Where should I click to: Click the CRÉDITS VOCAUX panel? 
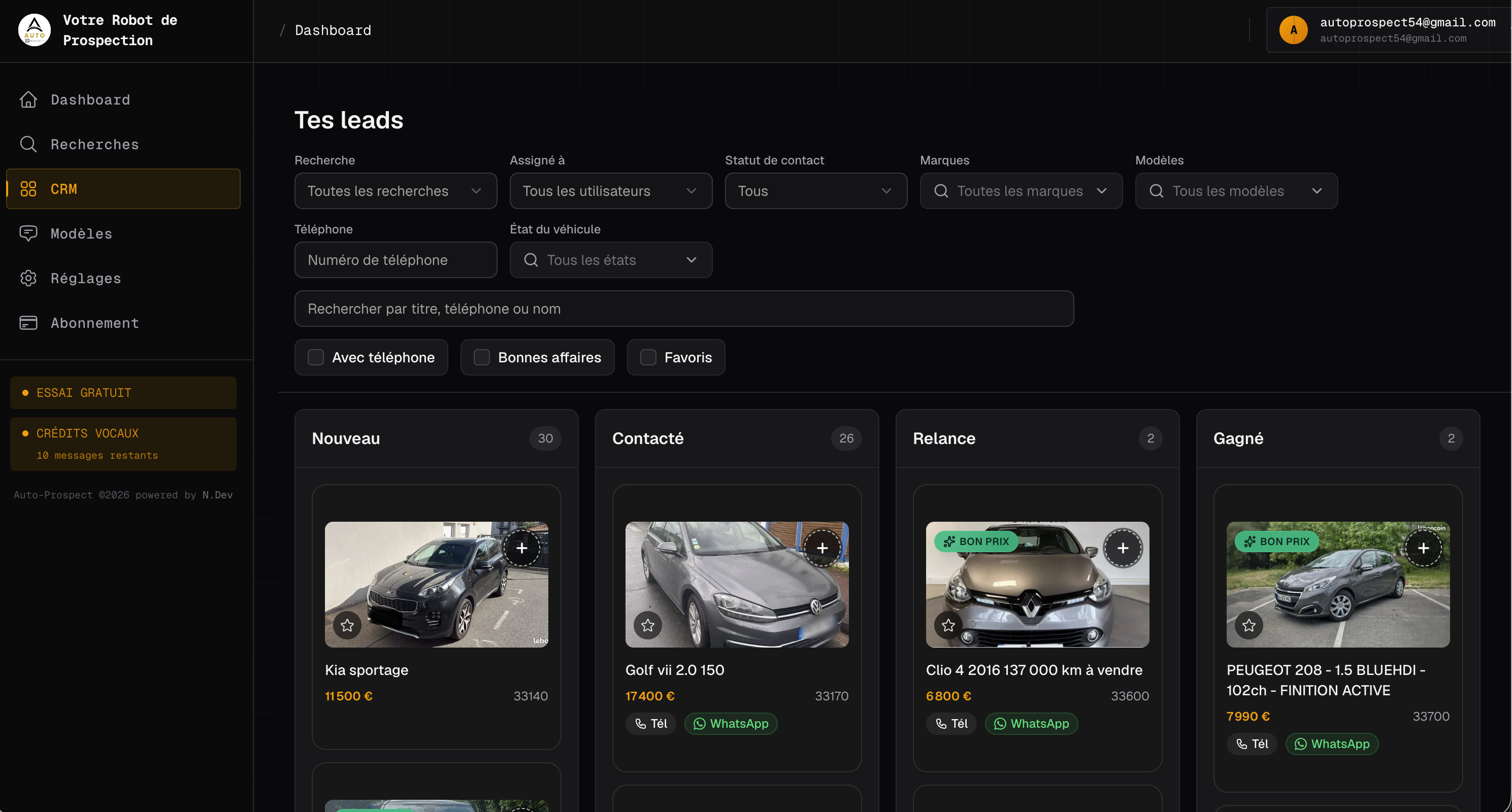(x=123, y=444)
